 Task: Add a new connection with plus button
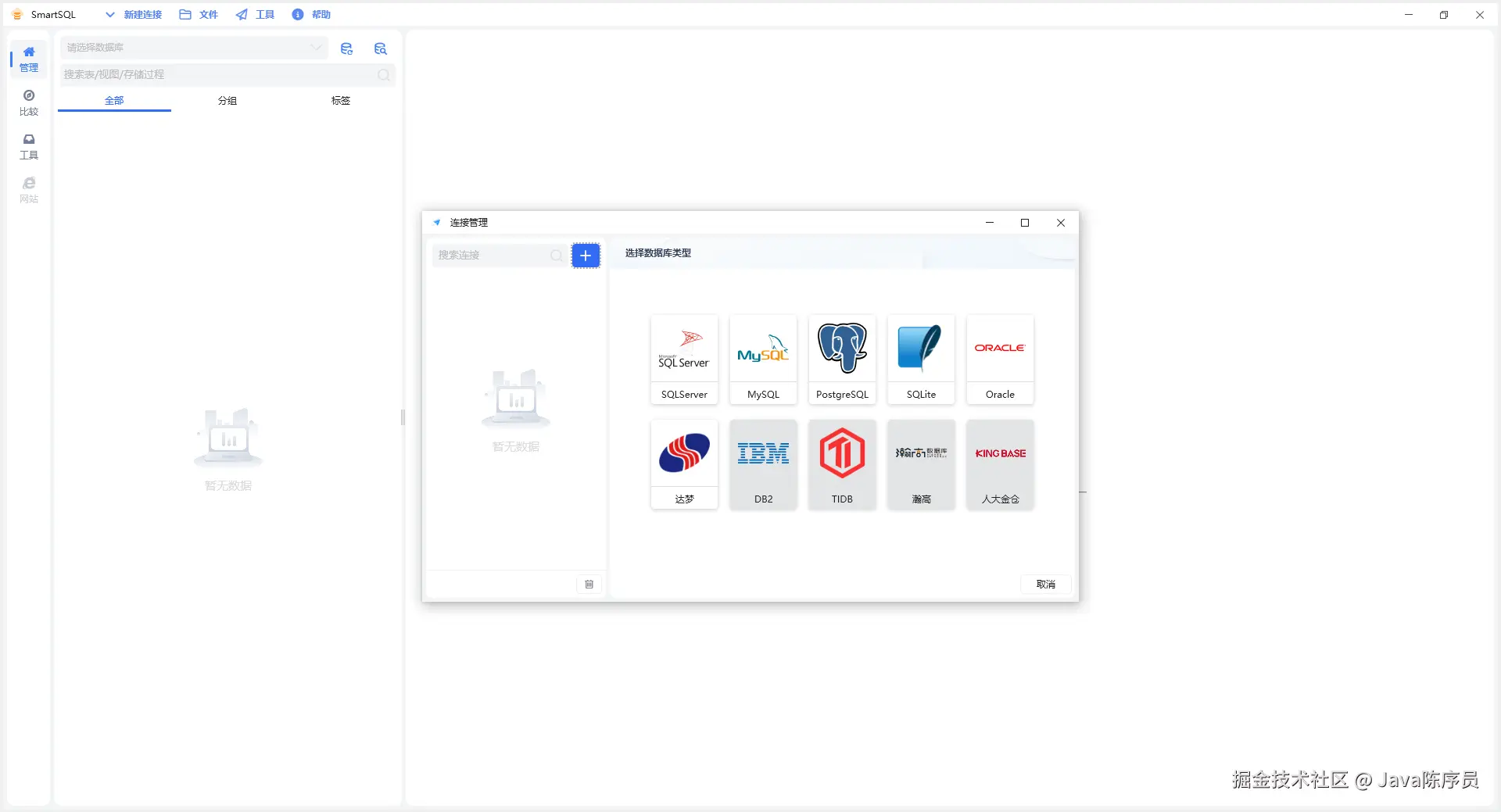click(x=586, y=256)
